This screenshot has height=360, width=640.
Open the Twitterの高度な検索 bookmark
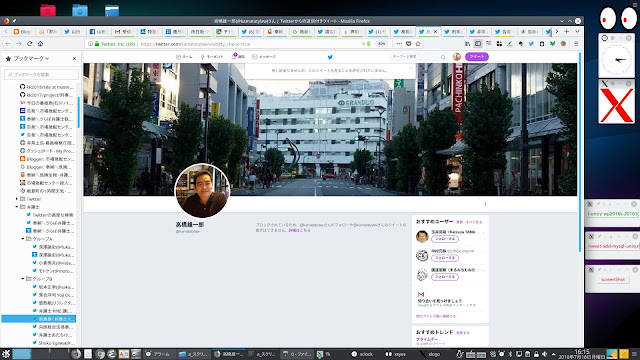(50, 215)
